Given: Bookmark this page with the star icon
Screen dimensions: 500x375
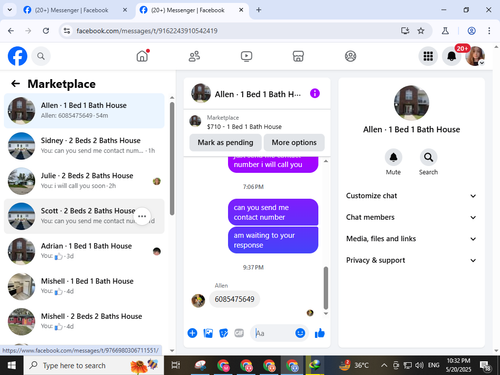Looking at the screenshot, I should click(x=421, y=31).
